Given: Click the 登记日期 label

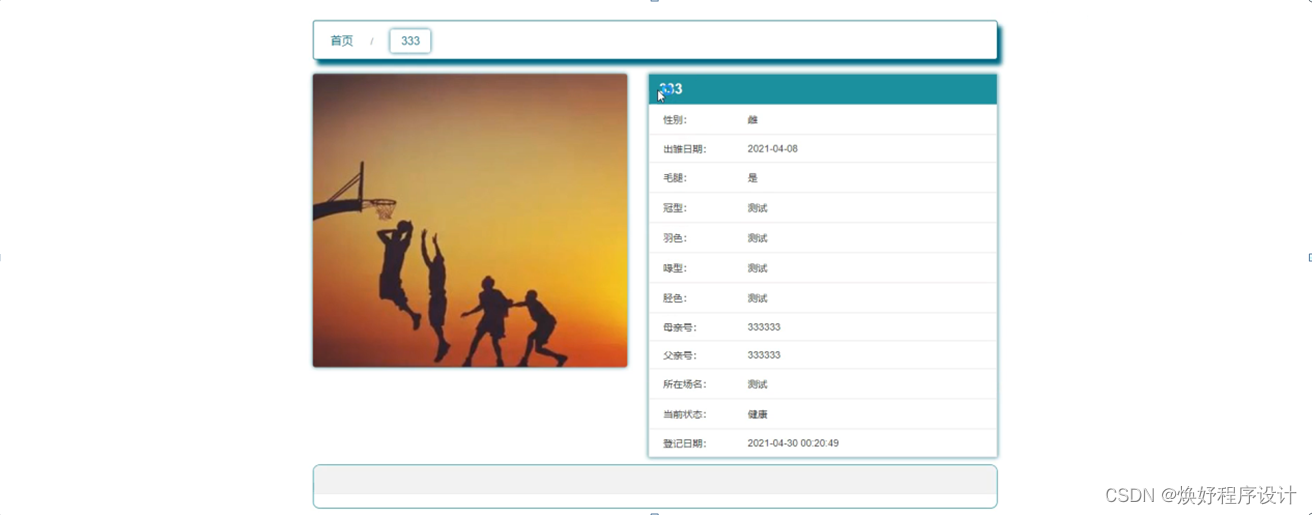Looking at the screenshot, I should (x=684, y=443).
